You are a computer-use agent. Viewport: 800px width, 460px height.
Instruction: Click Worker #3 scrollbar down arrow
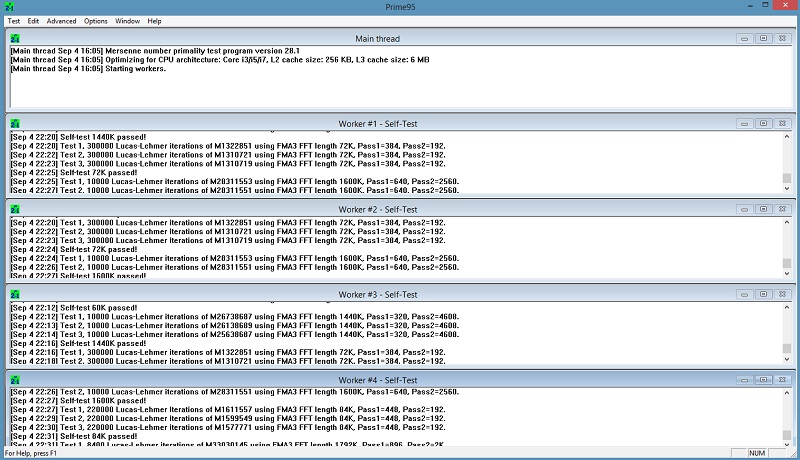(x=787, y=360)
